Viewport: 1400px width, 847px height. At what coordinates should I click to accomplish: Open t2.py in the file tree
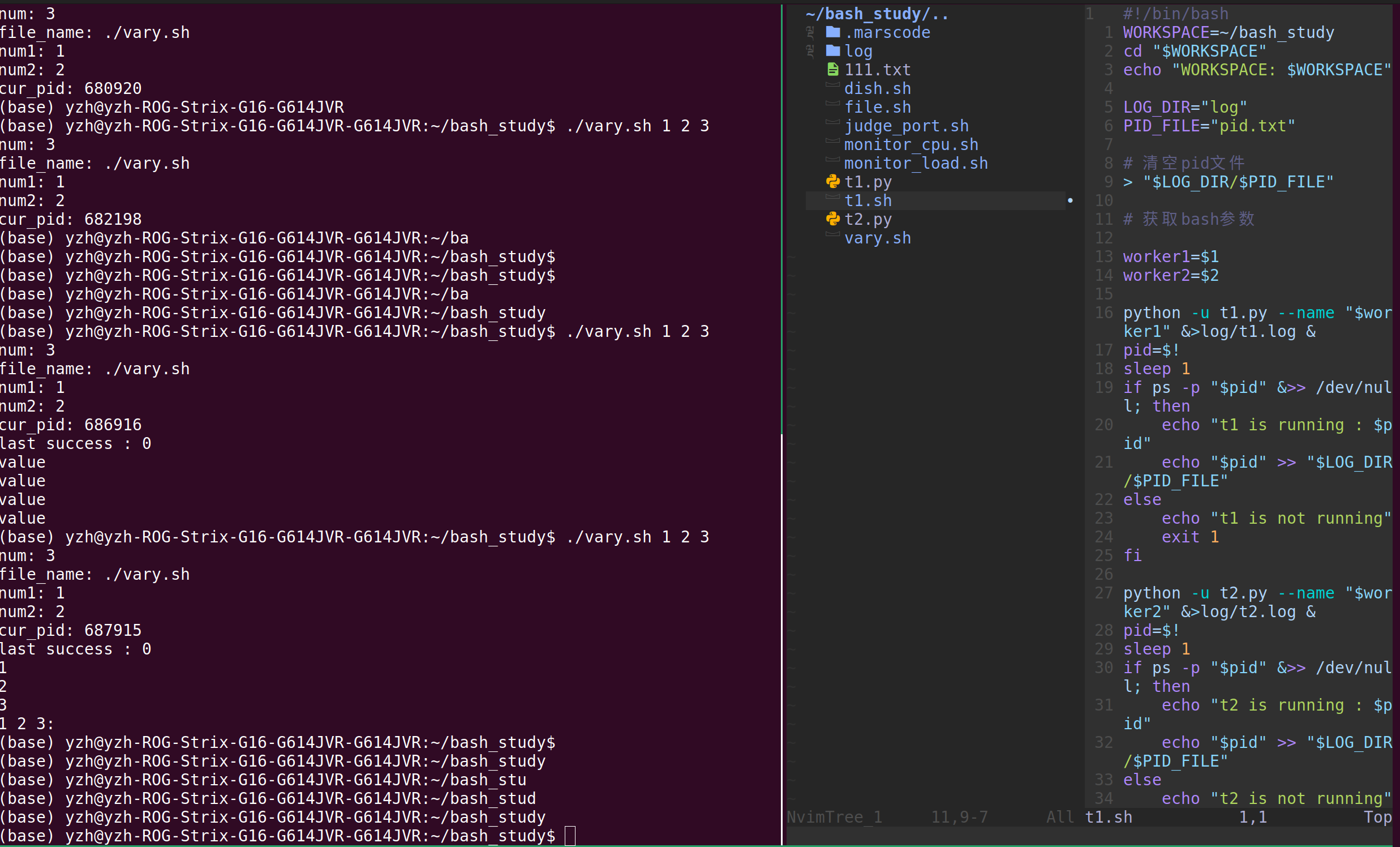pyautogui.click(x=868, y=220)
